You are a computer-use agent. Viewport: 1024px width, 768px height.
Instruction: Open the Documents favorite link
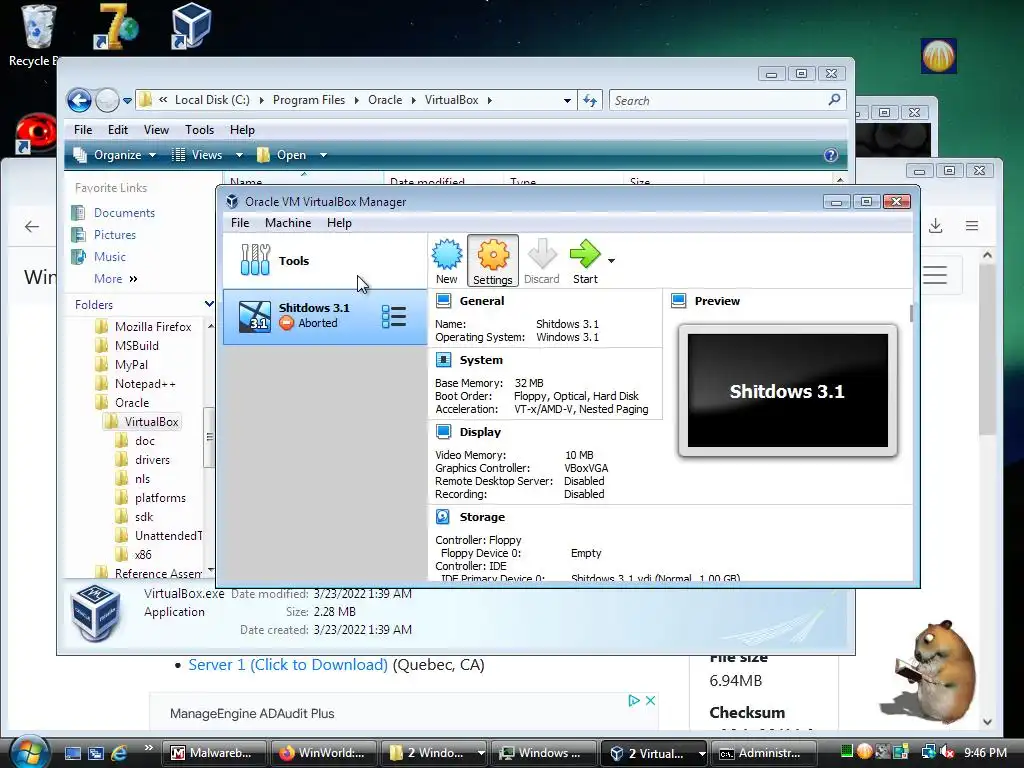[x=124, y=213]
